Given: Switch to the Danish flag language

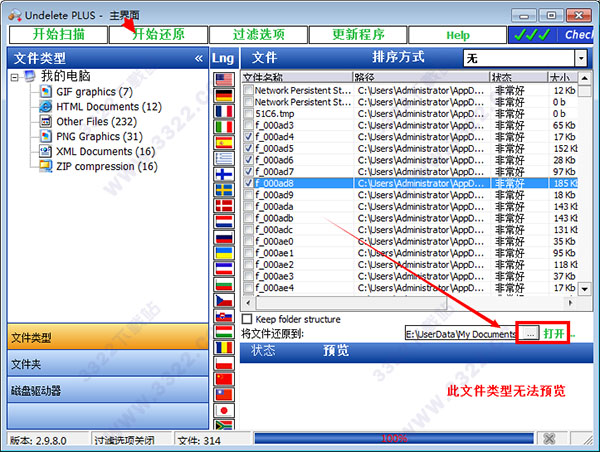Looking at the screenshot, I should (224, 206).
